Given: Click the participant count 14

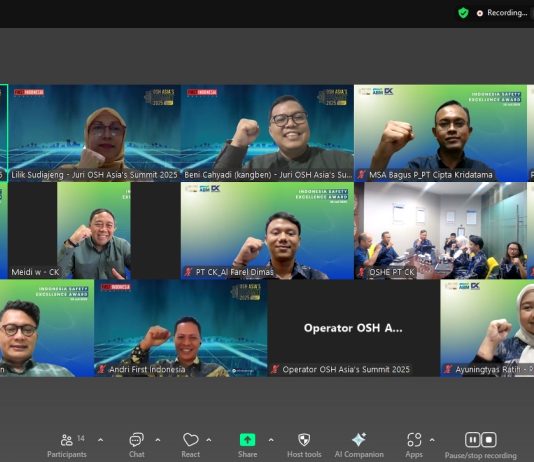Looking at the screenshot, I should 81,438.
